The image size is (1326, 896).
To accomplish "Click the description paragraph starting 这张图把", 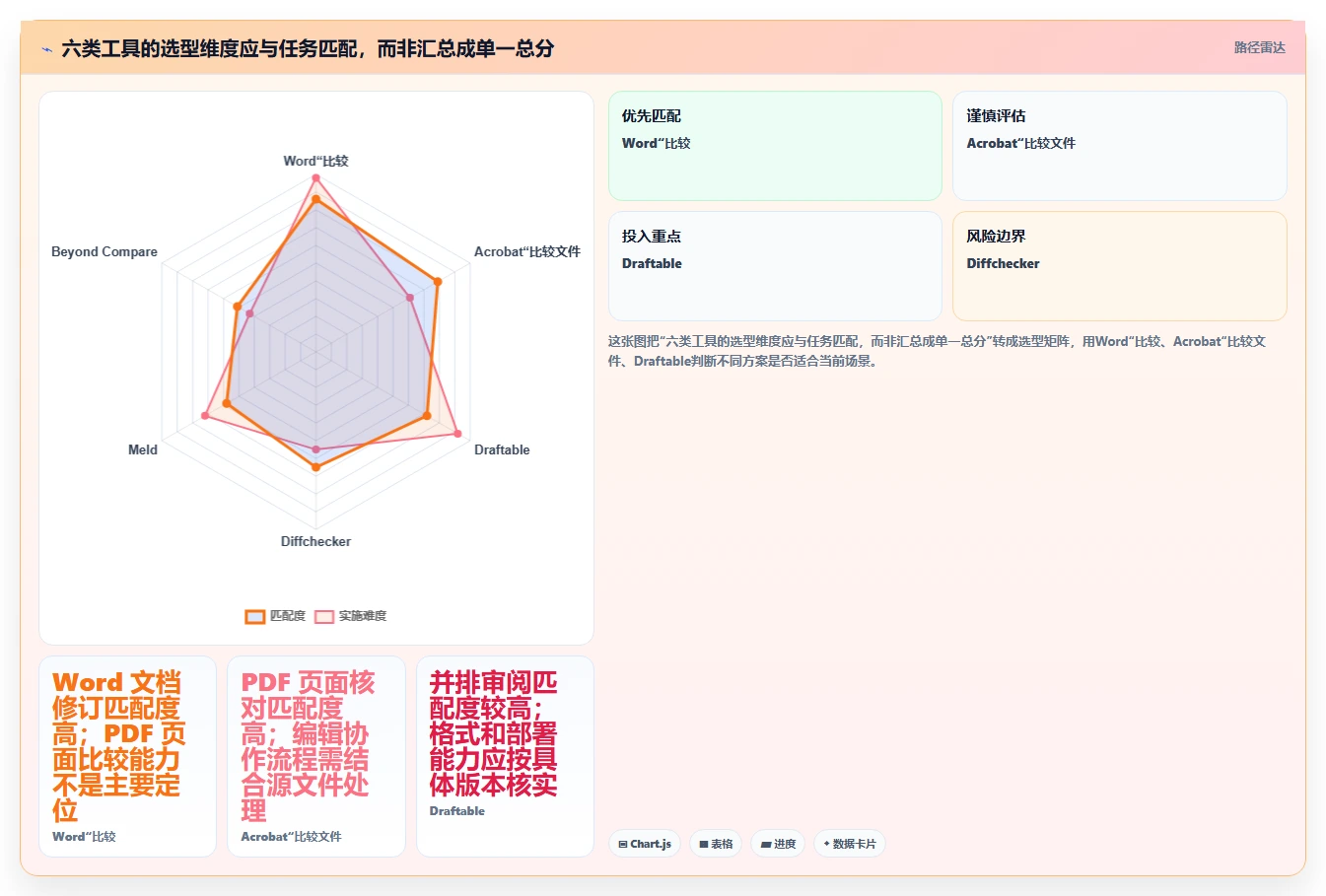I will [937, 351].
